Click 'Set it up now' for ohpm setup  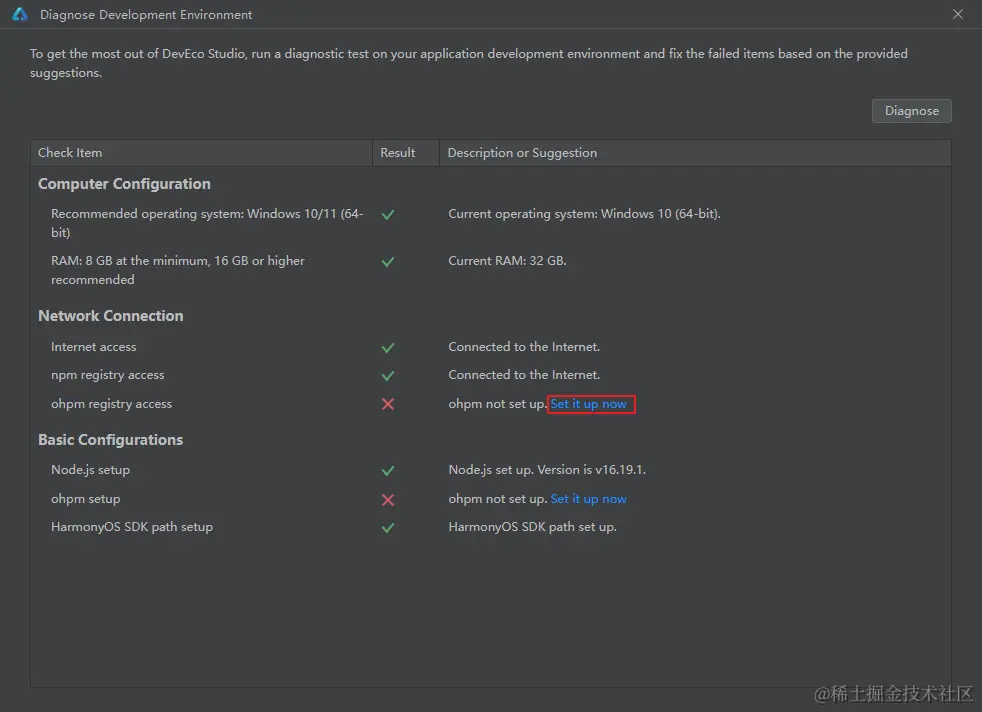click(588, 499)
